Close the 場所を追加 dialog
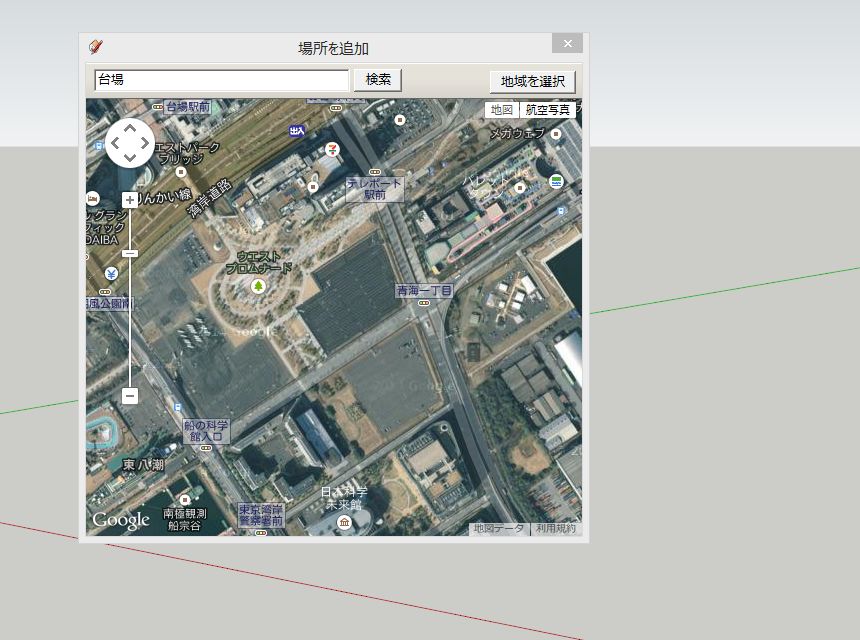 point(568,43)
